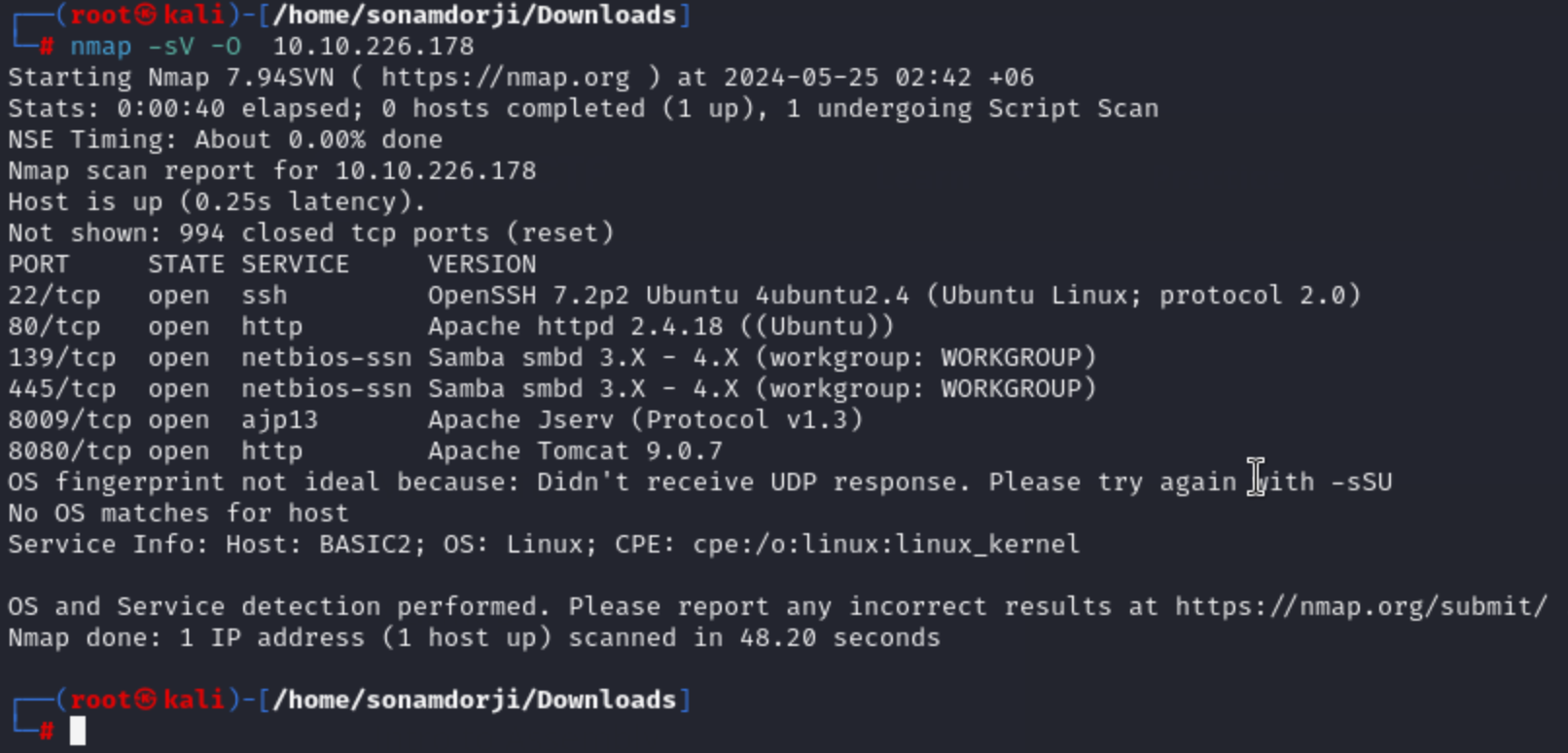Click the 80/tcp port entry
This screenshot has height=753, width=1568.
click(x=53, y=326)
